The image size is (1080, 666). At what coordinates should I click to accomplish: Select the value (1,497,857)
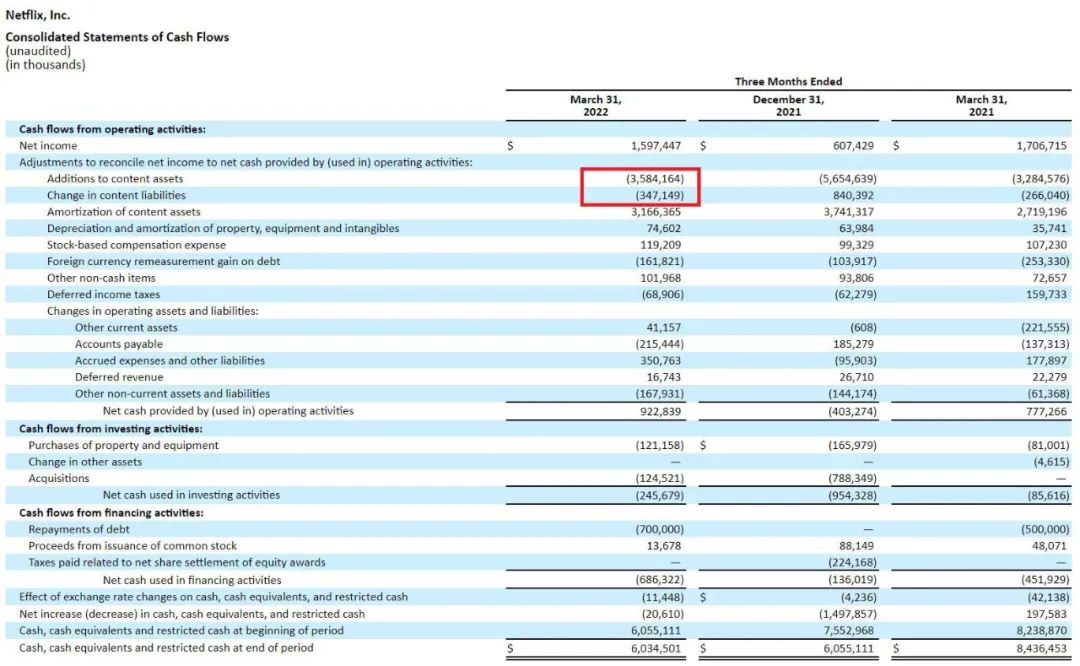pos(848,614)
